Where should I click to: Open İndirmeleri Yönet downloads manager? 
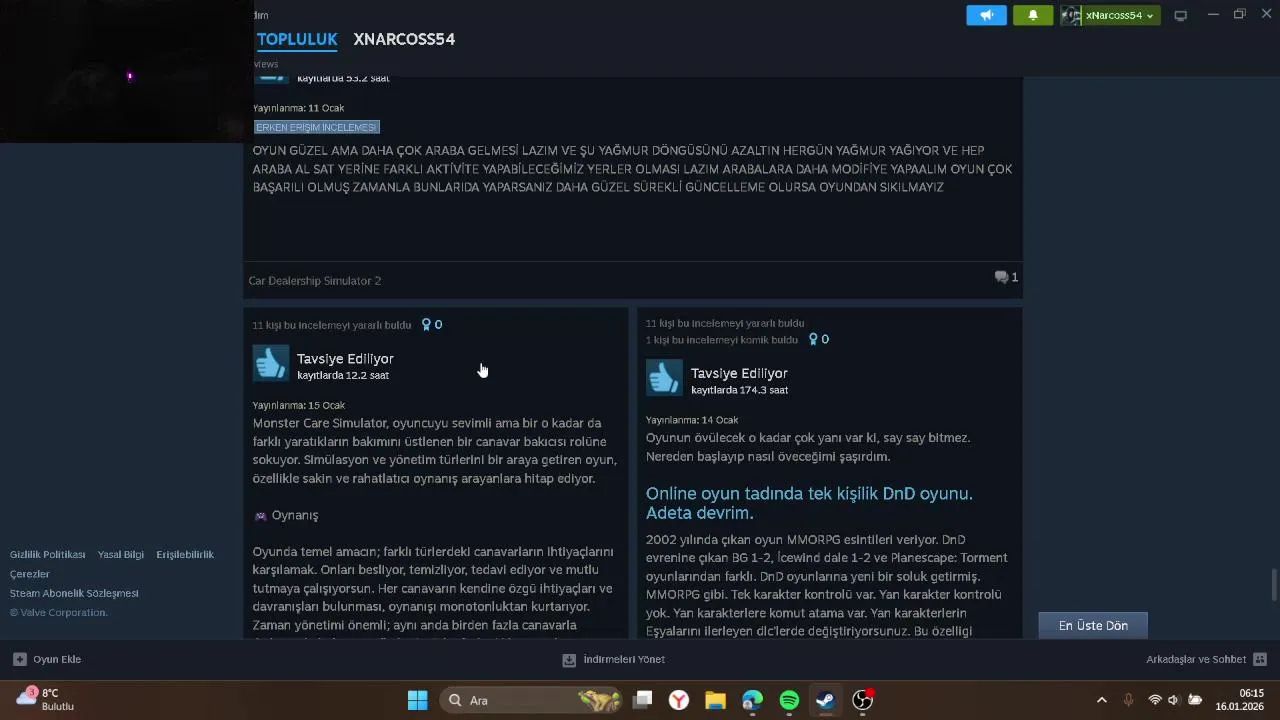coord(624,659)
